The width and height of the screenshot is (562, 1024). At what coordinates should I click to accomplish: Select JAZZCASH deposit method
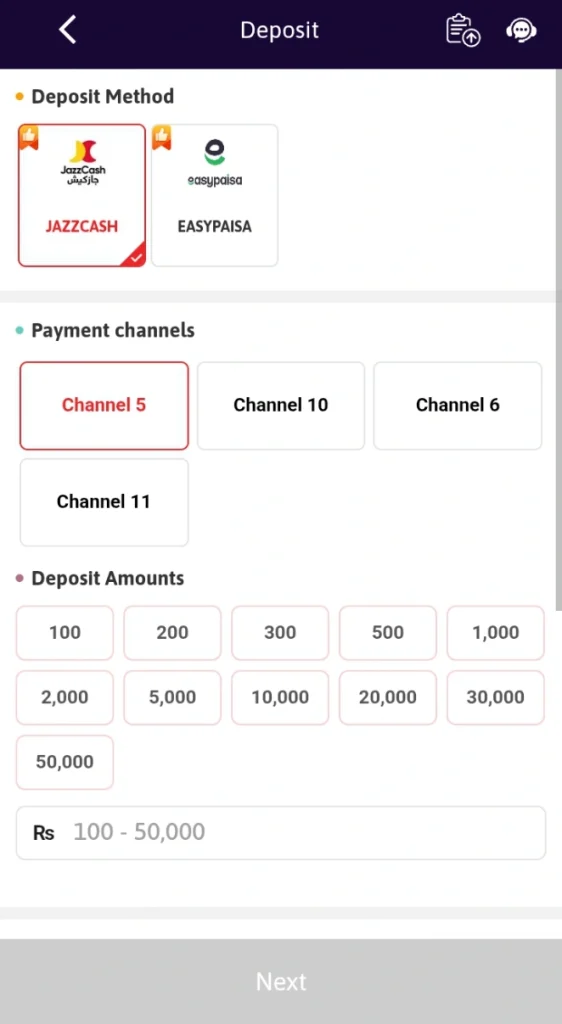82,195
